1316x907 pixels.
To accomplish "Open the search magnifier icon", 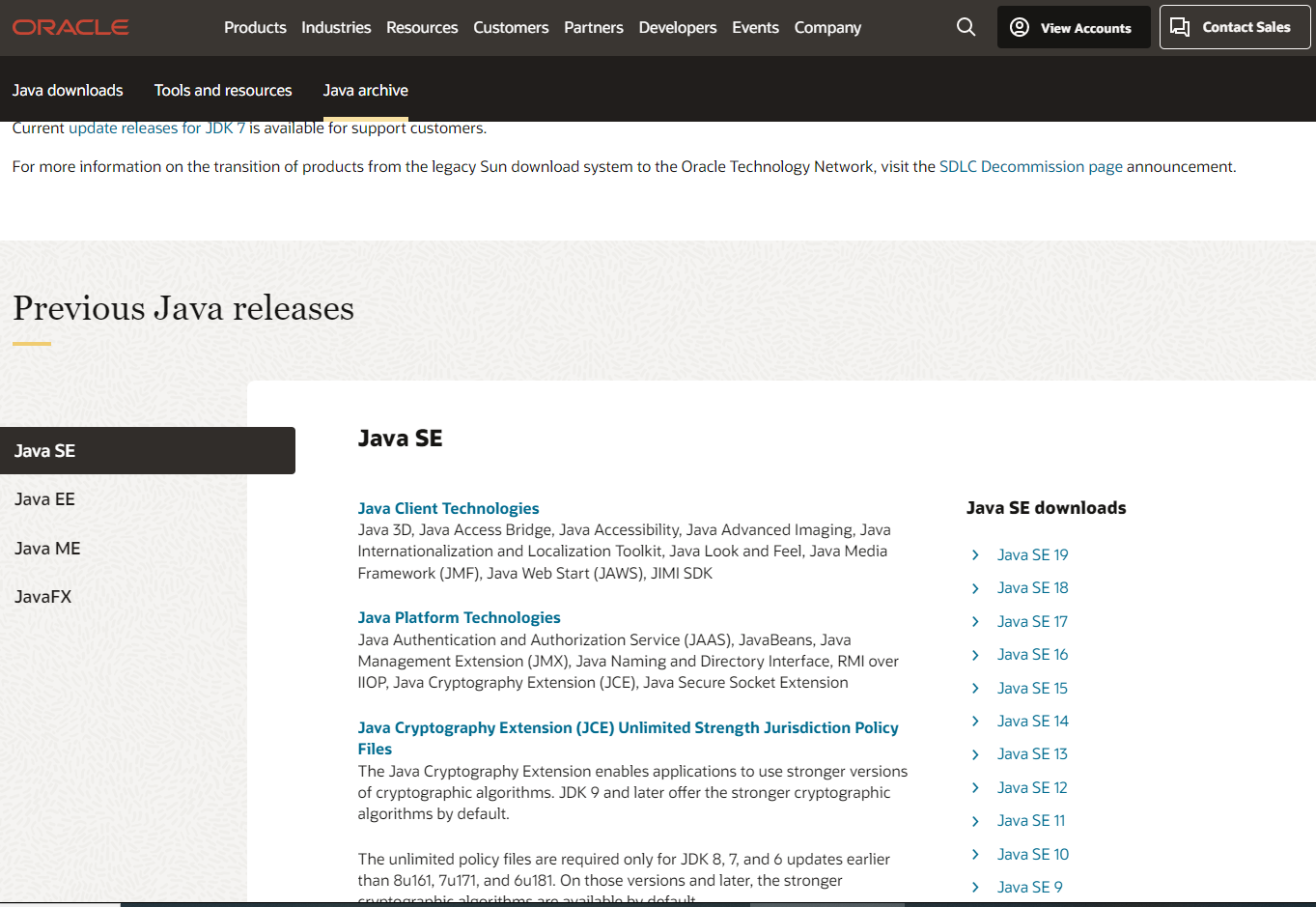I will coord(966,27).
